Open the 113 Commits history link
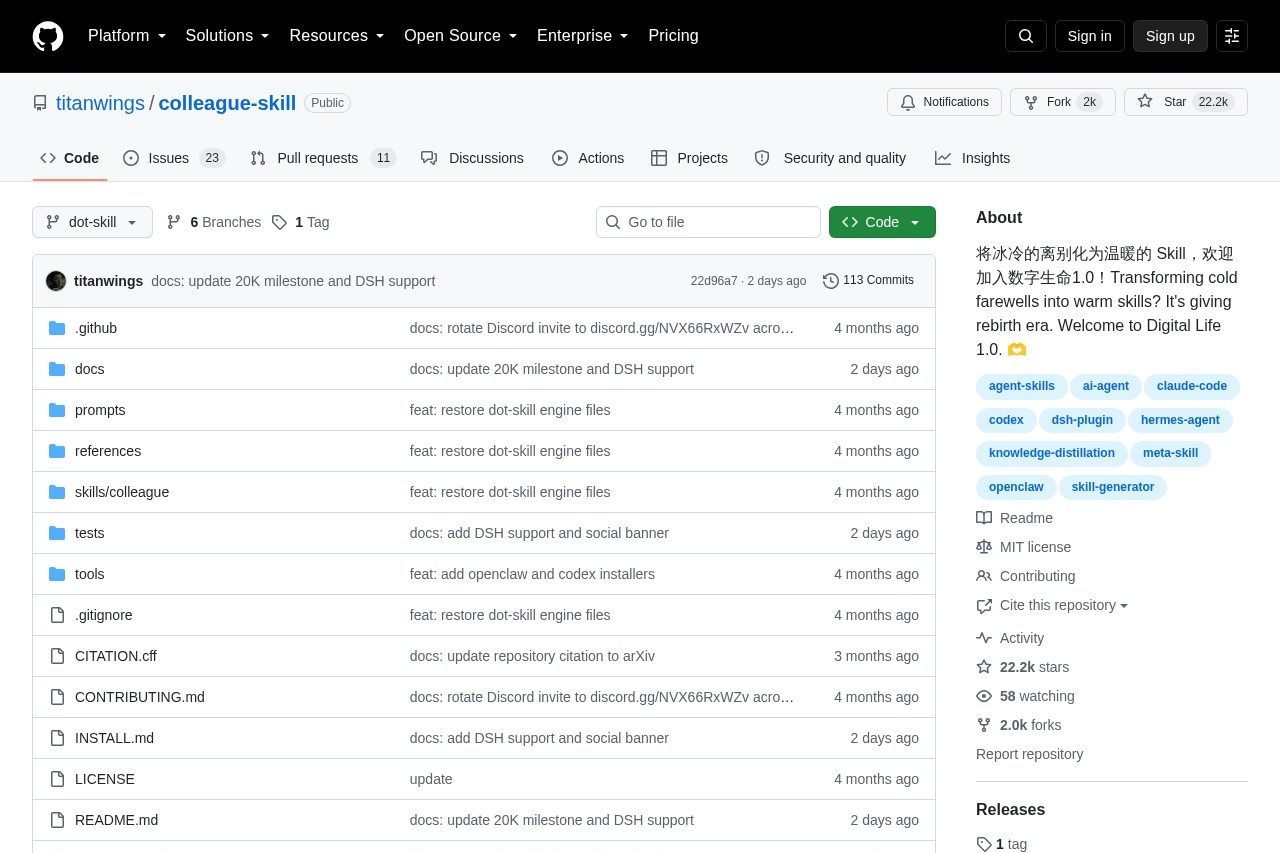 coord(868,281)
